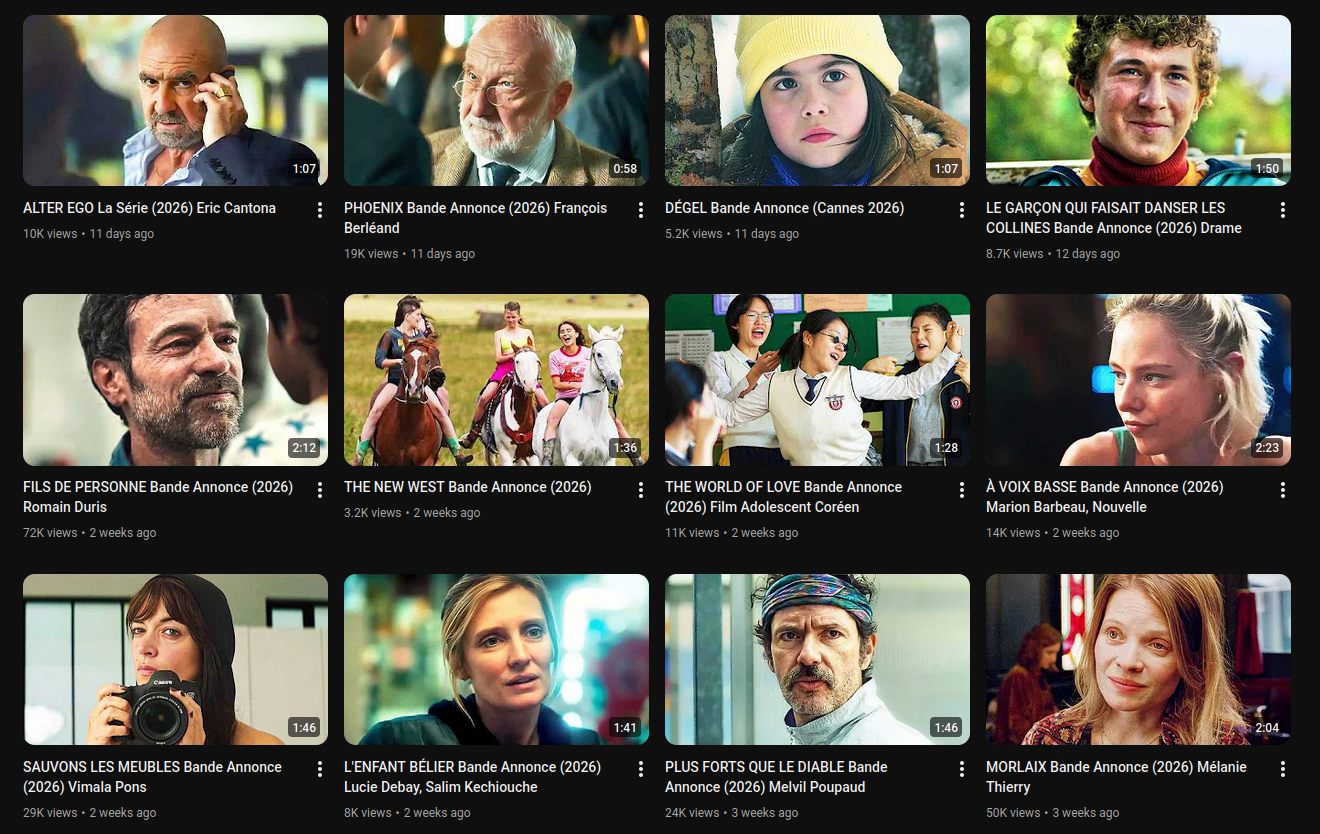Click the 1:36 duration badge on THE NEW WEST
Screen dimensions: 1320x834
625,448
